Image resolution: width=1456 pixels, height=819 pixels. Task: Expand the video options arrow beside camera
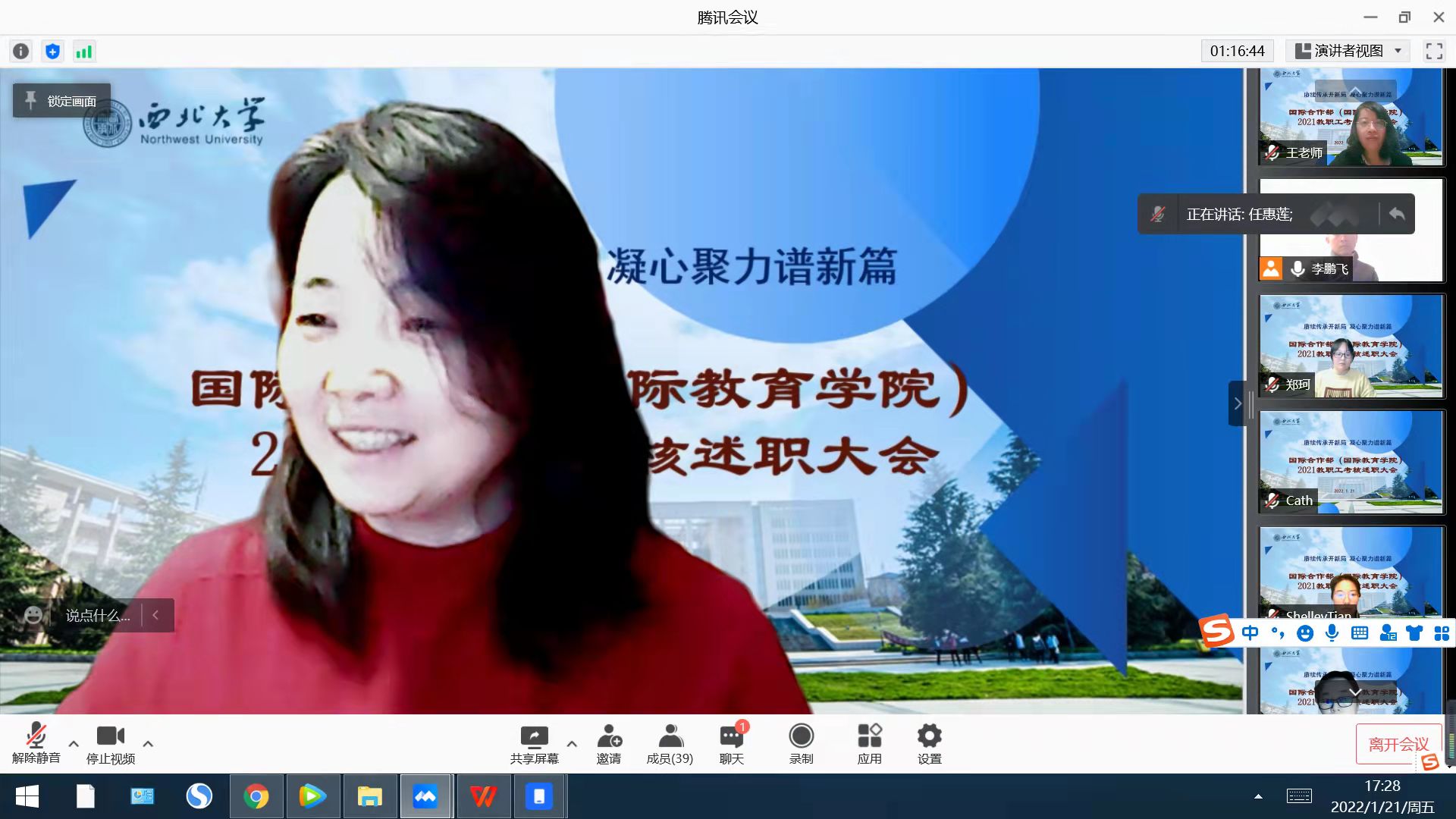tap(148, 744)
